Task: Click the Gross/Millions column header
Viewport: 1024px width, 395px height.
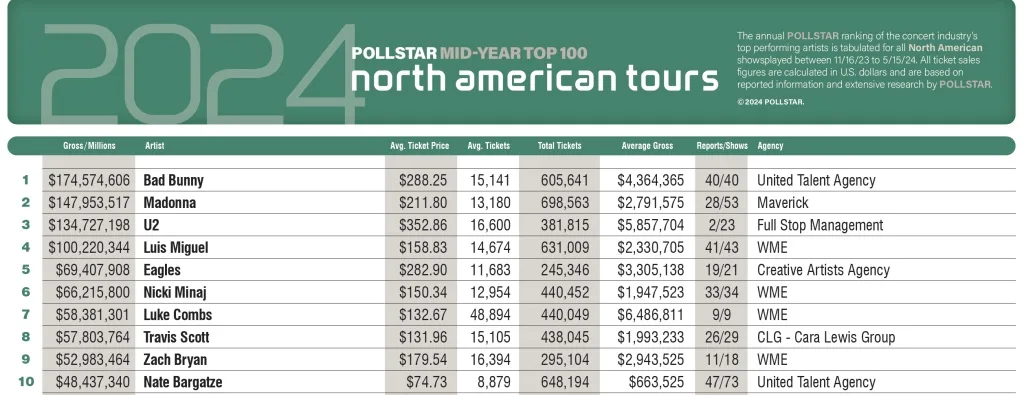Action: click(x=89, y=146)
